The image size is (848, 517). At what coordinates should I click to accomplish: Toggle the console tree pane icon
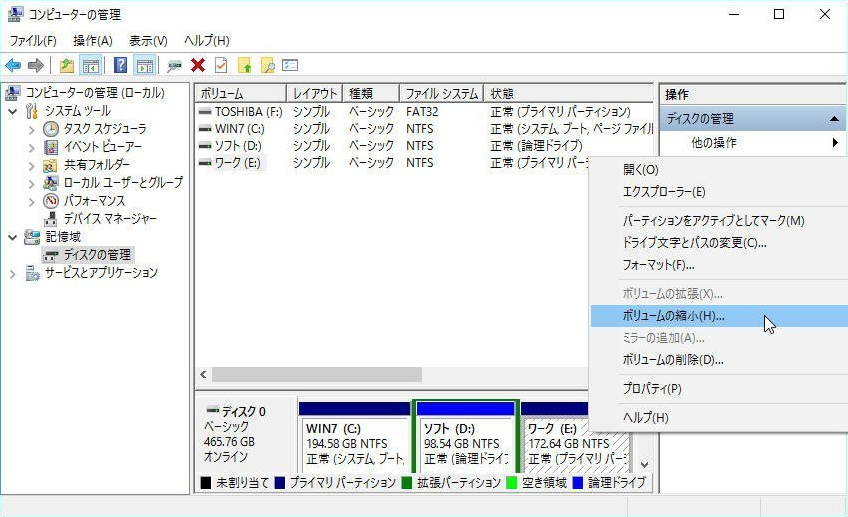(x=91, y=66)
